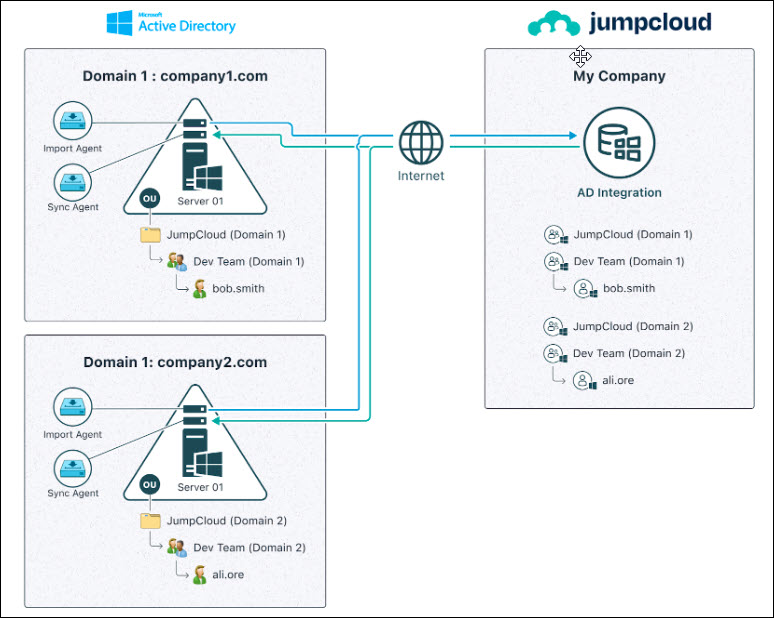774x618 pixels.
Task: Click the Import Agent icon in company1.com
Action: click(x=72, y=124)
